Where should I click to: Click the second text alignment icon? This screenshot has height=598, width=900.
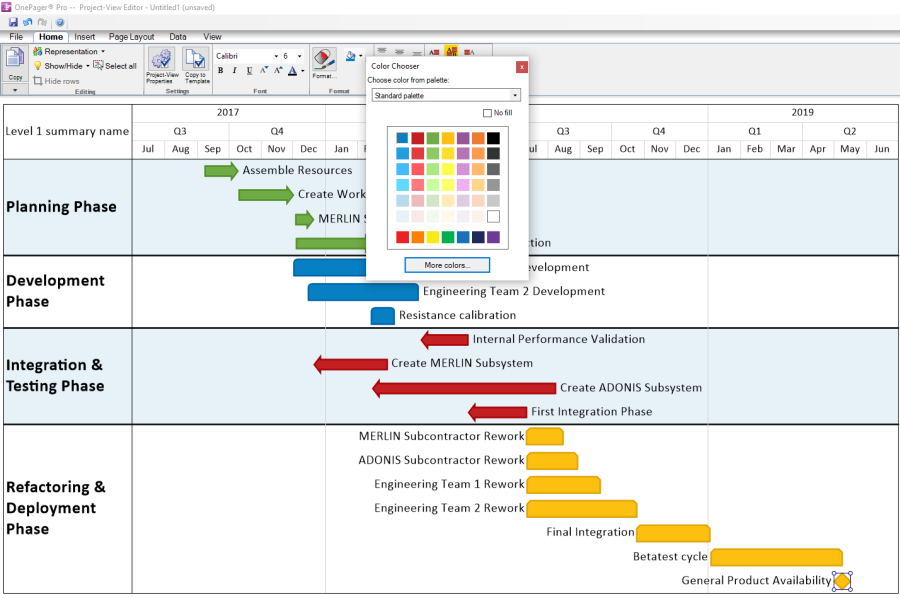tap(399, 52)
